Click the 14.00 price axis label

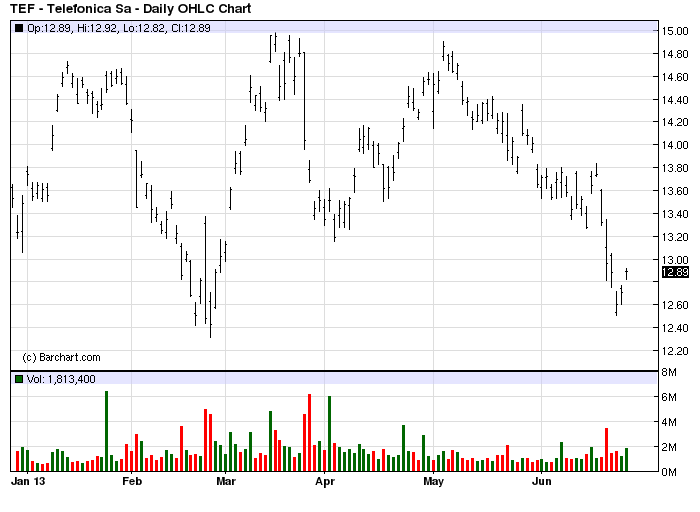click(x=675, y=145)
